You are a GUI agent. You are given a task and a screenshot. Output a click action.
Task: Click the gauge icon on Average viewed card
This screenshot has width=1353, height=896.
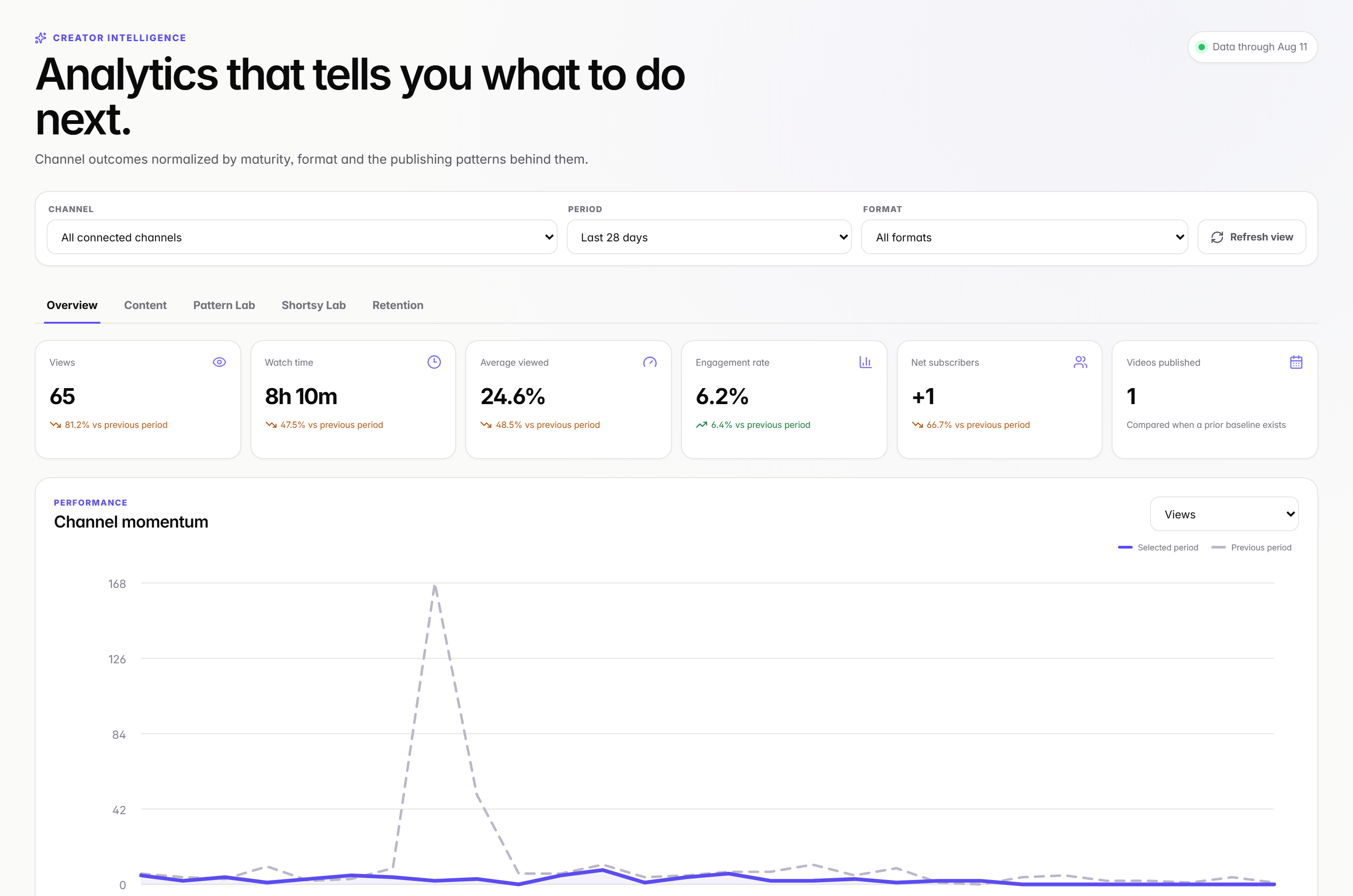pyautogui.click(x=650, y=362)
